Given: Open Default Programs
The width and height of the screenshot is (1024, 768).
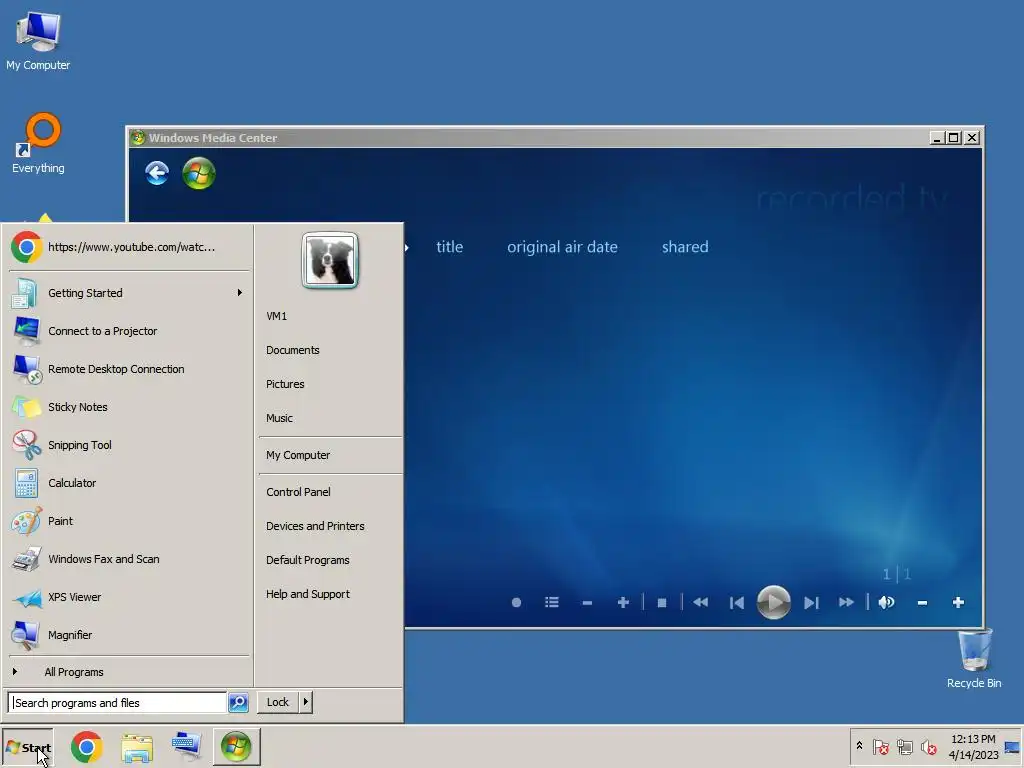Looking at the screenshot, I should (x=330, y=560).
